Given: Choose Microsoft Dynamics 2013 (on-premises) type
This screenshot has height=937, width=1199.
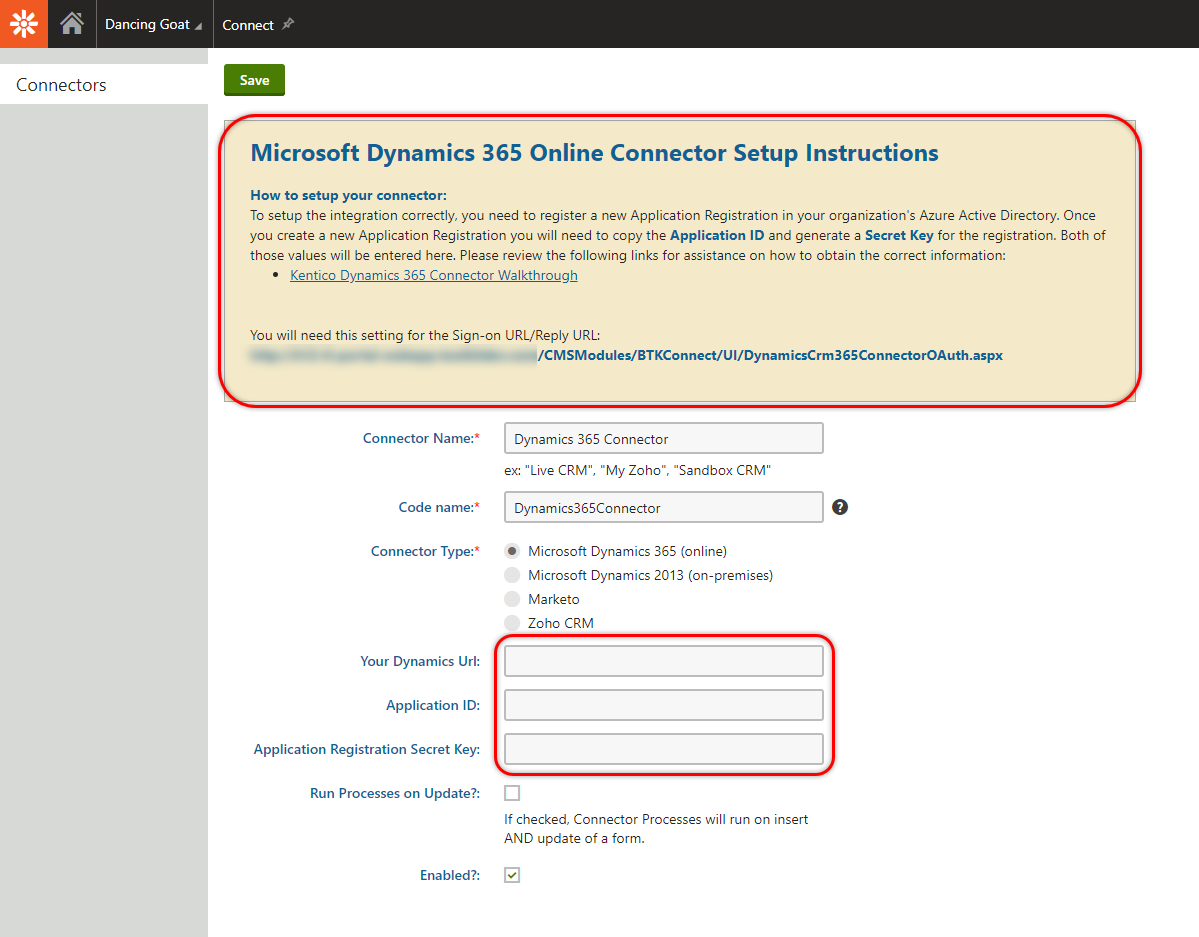Looking at the screenshot, I should pyautogui.click(x=512, y=575).
